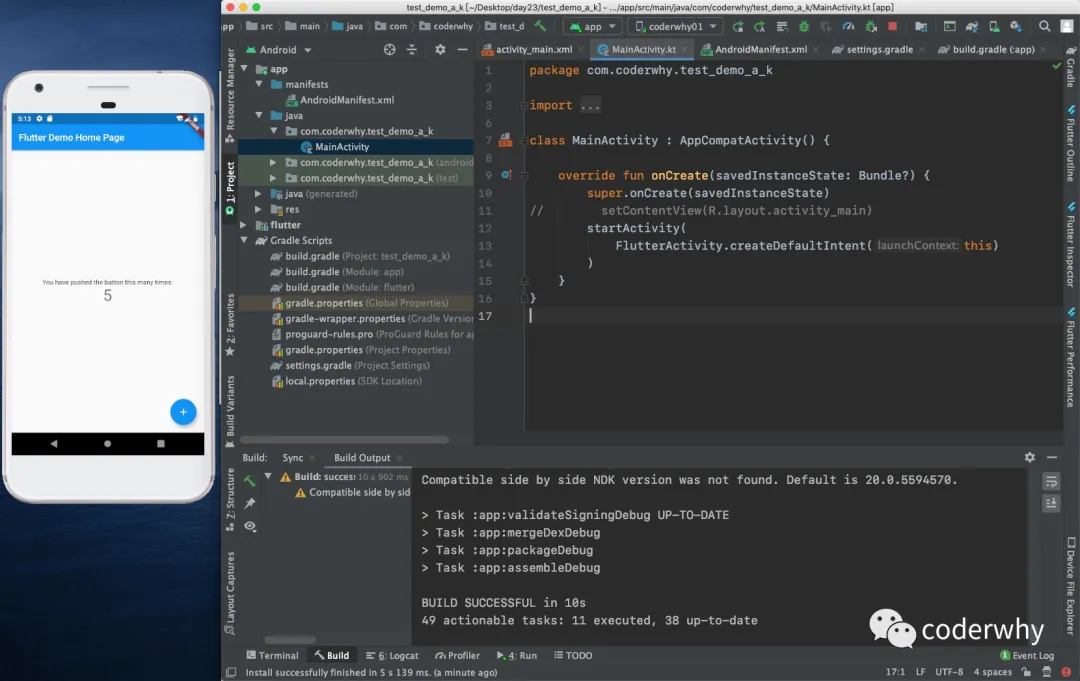Click the Run app icon
Image resolution: width=1080 pixels, height=681 pixels.
click(x=738, y=26)
